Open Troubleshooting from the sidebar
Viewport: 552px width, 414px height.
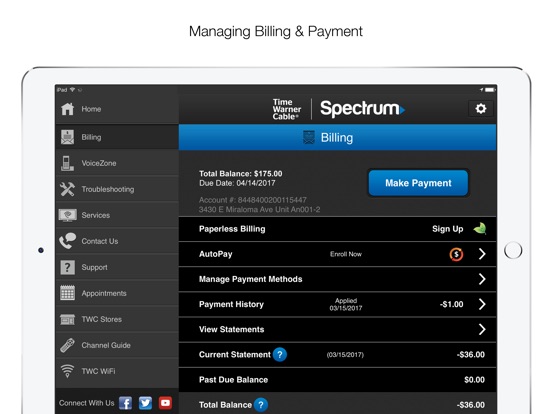(117, 189)
